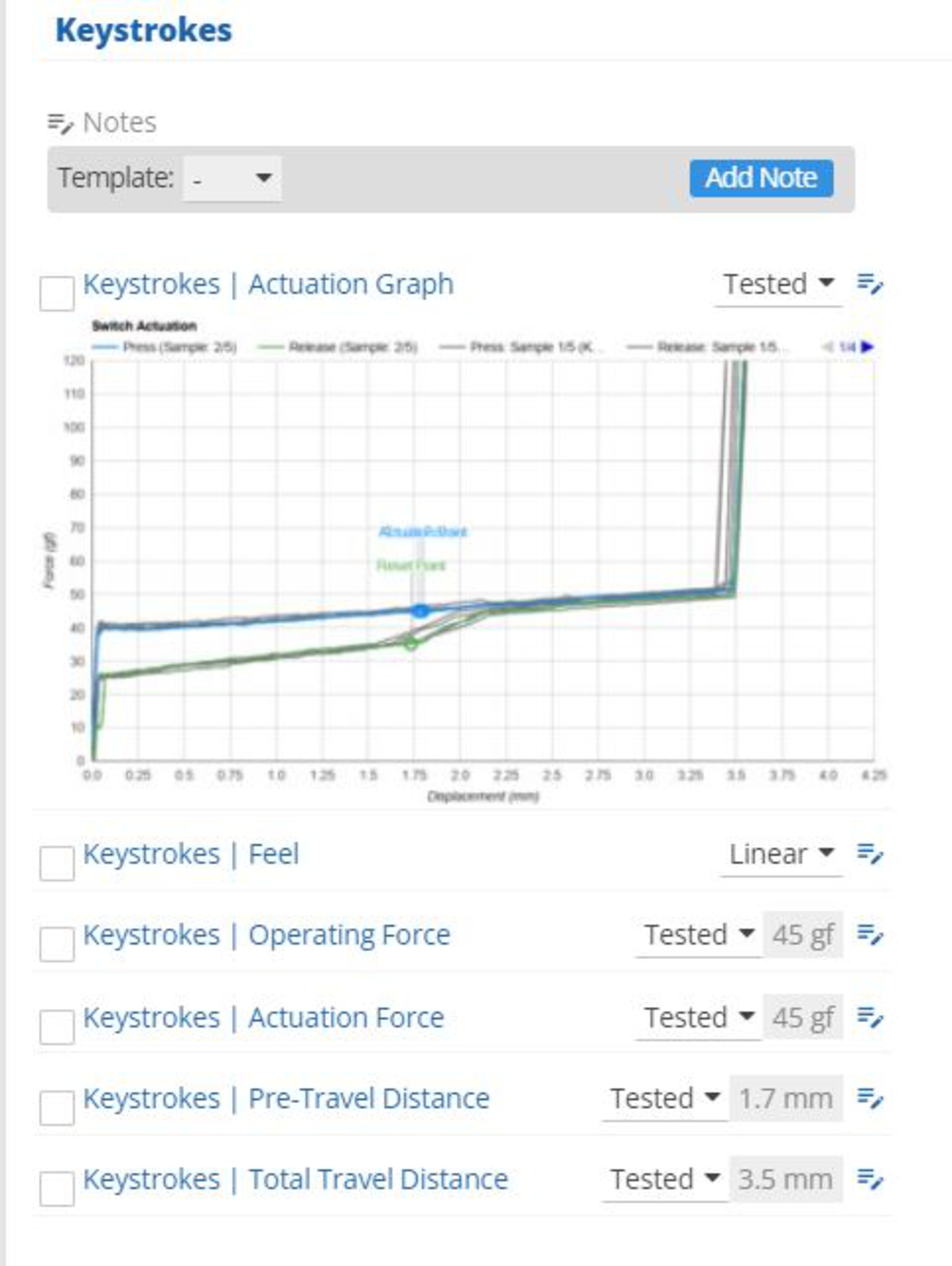Expand the Linear feel dropdown
Image resolution: width=952 pixels, height=1266 pixels.
780,854
